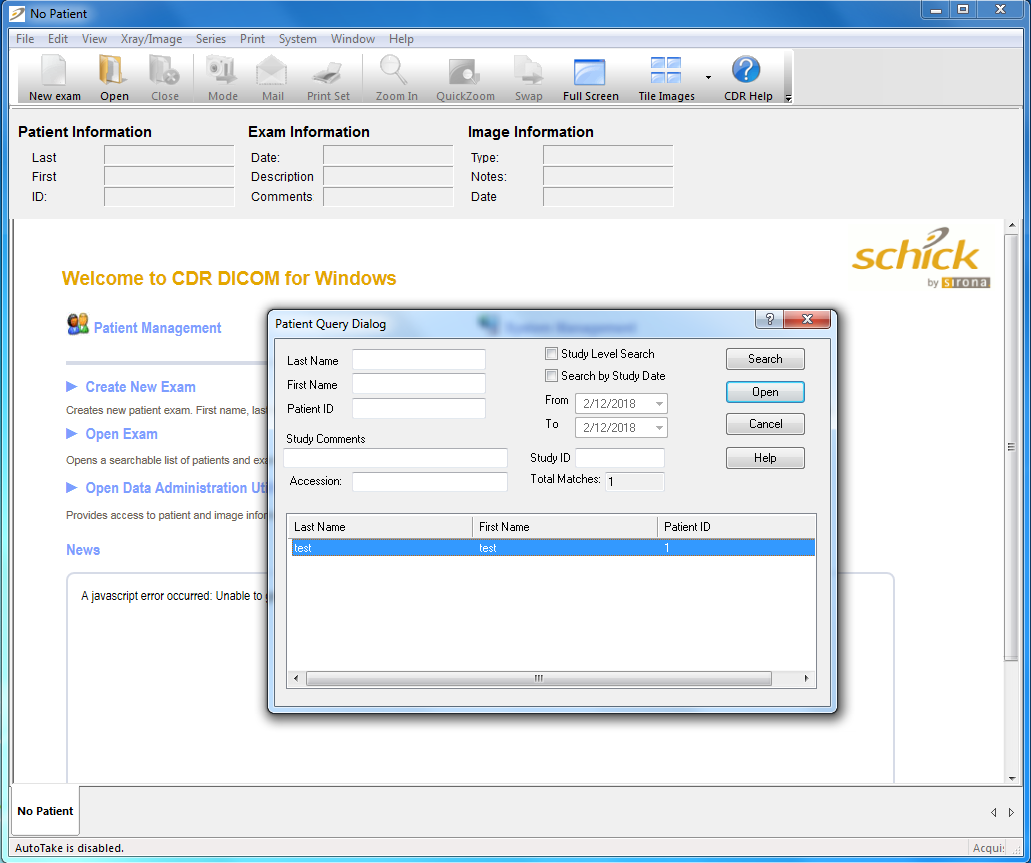Click the Patient Management people icon
1031x863 pixels.
[78, 324]
